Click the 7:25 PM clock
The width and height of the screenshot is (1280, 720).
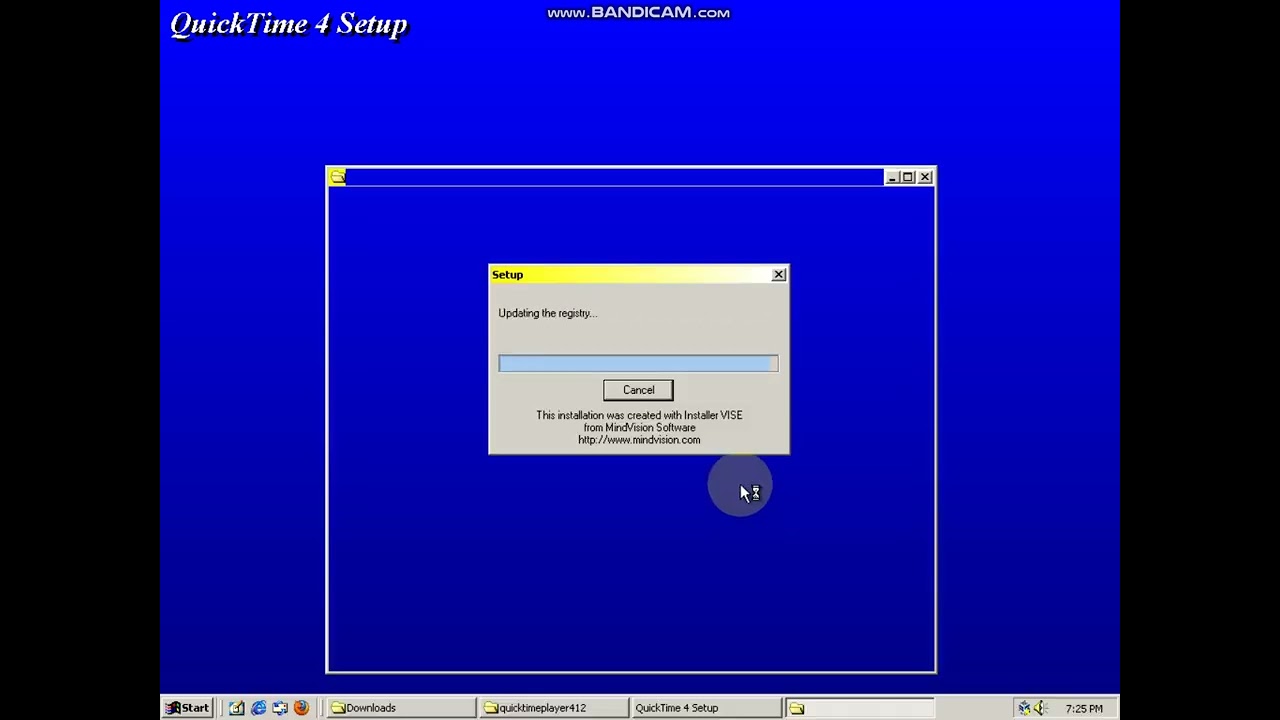tap(1084, 708)
